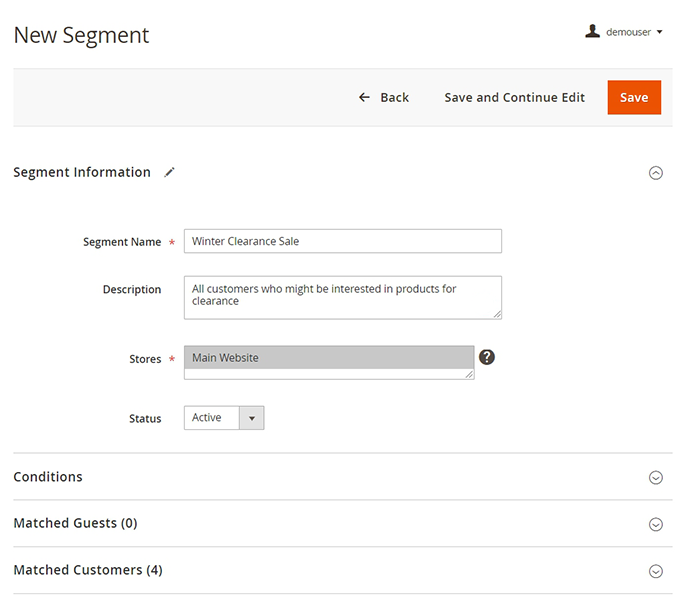Focus the Description text area
Image resolution: width=684 pixels, height=610 pixels.
pos(342,296)
